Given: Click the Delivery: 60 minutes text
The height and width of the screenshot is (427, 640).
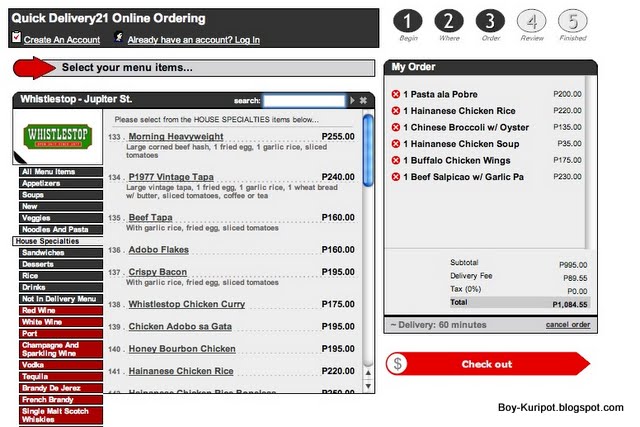Looking at the screenshot, I should coord(438,325).
